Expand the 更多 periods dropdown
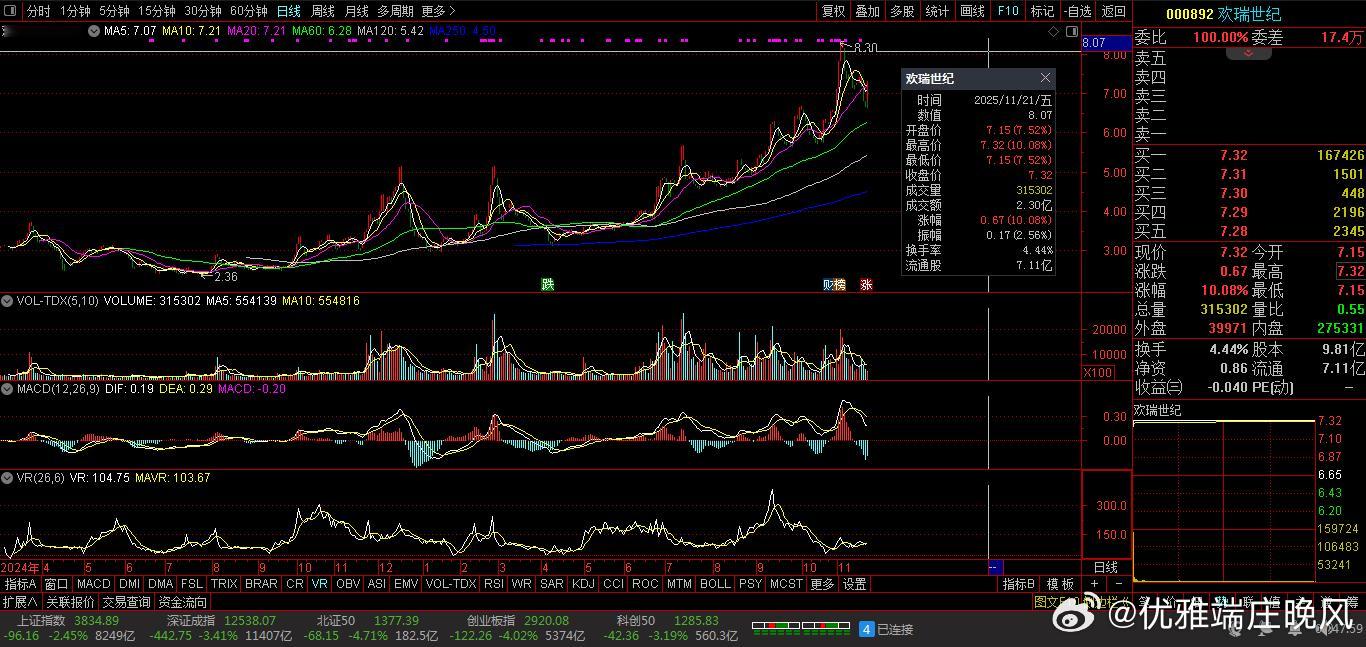Image resolution: width=1366 pixels, height=647 pixels. (x=438, y=11)
